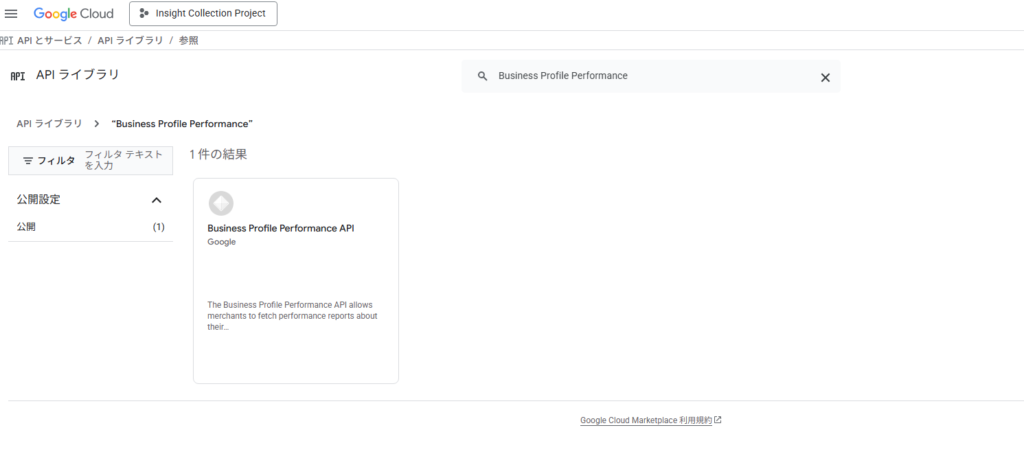Click the フィルタ filter icon
The image size is (1024, 452).
28,161
